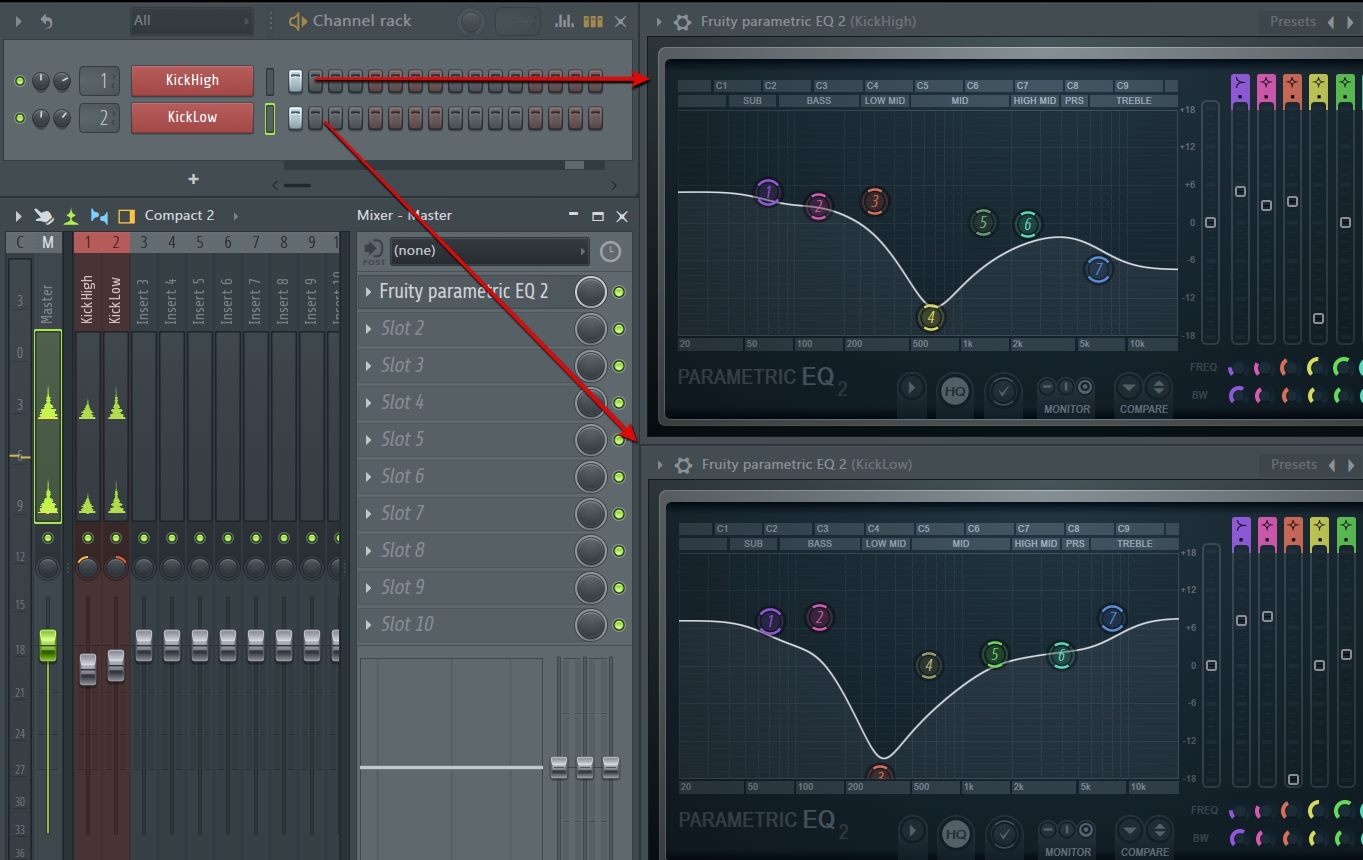Click the HQ button in the KickHigh EQ

click(955, 391)
